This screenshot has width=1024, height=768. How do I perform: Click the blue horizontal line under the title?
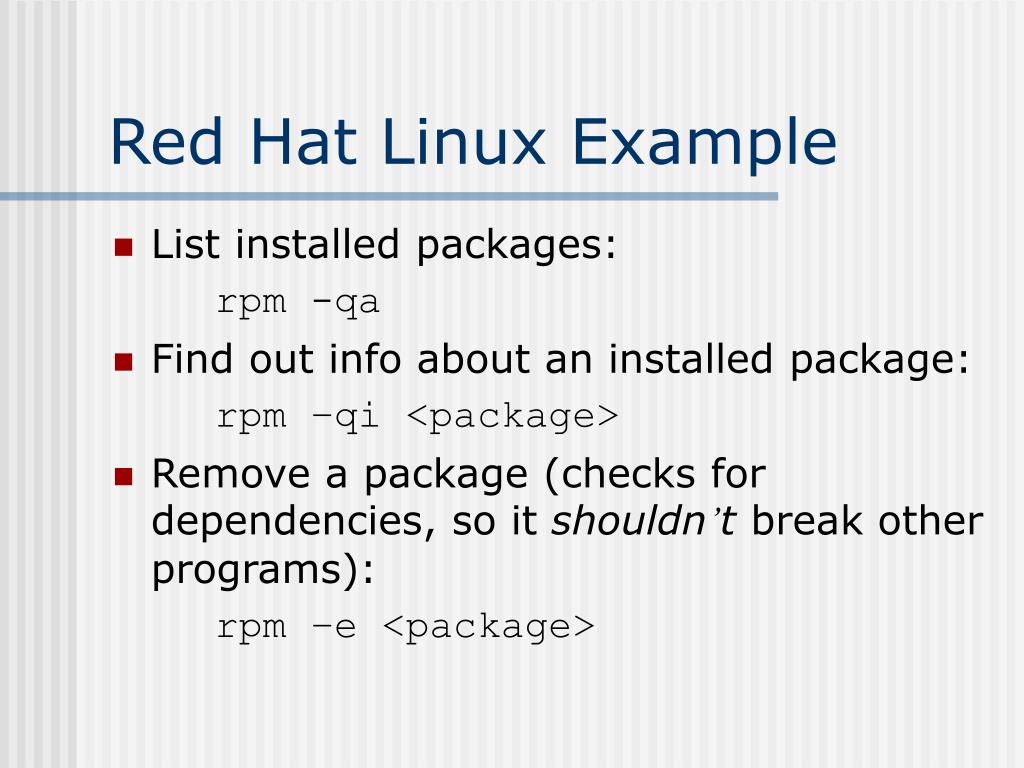coord(389,196)
